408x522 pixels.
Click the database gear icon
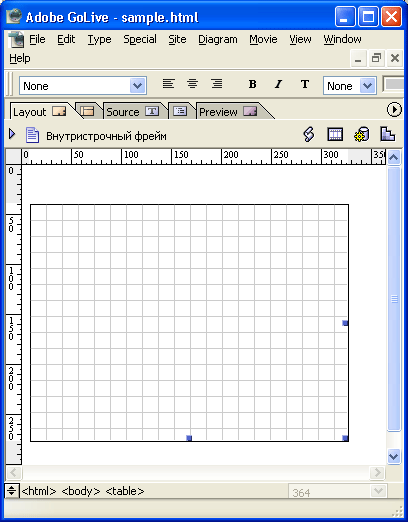click(362, 135)
